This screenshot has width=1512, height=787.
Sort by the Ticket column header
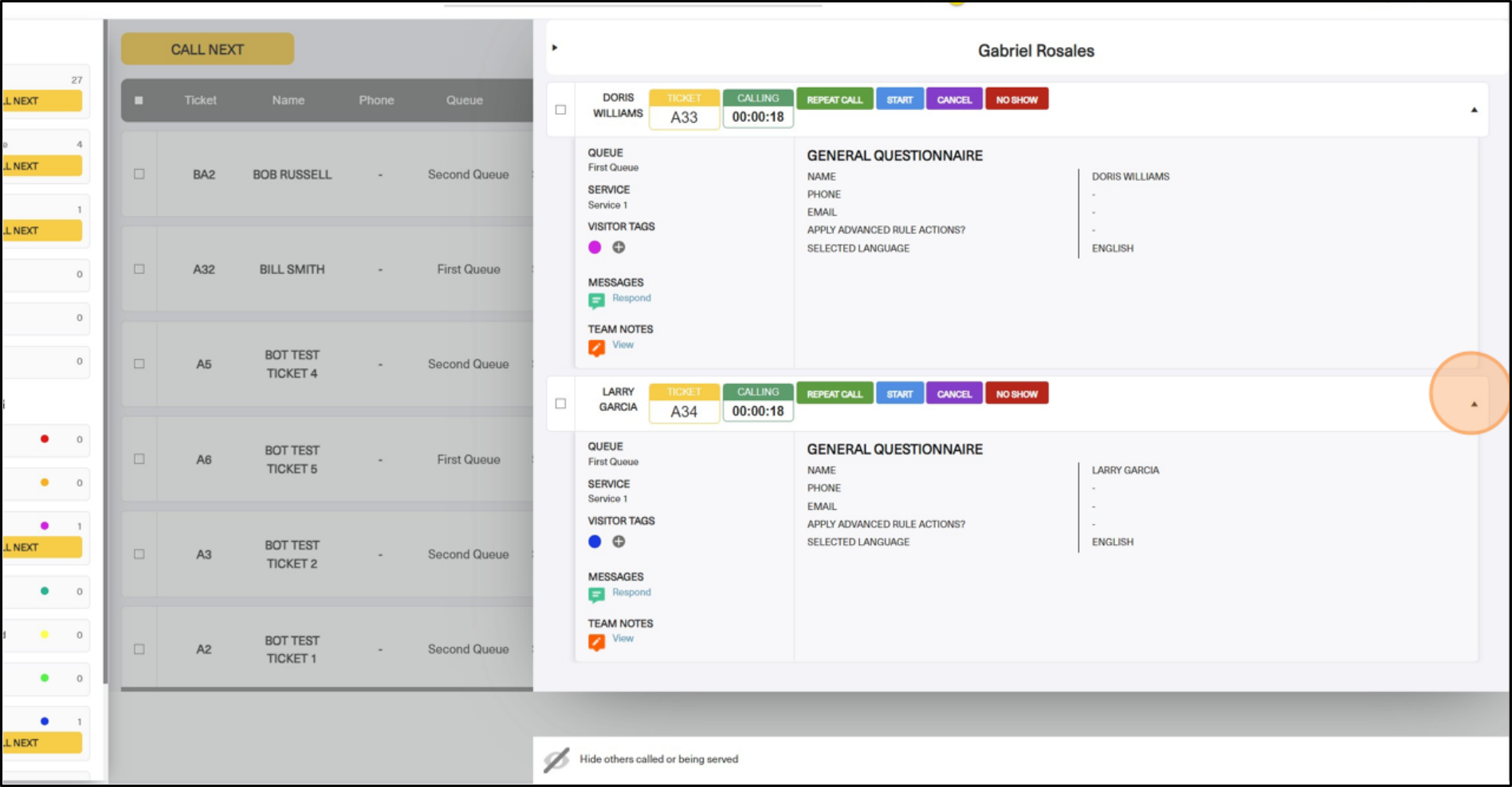200,100
